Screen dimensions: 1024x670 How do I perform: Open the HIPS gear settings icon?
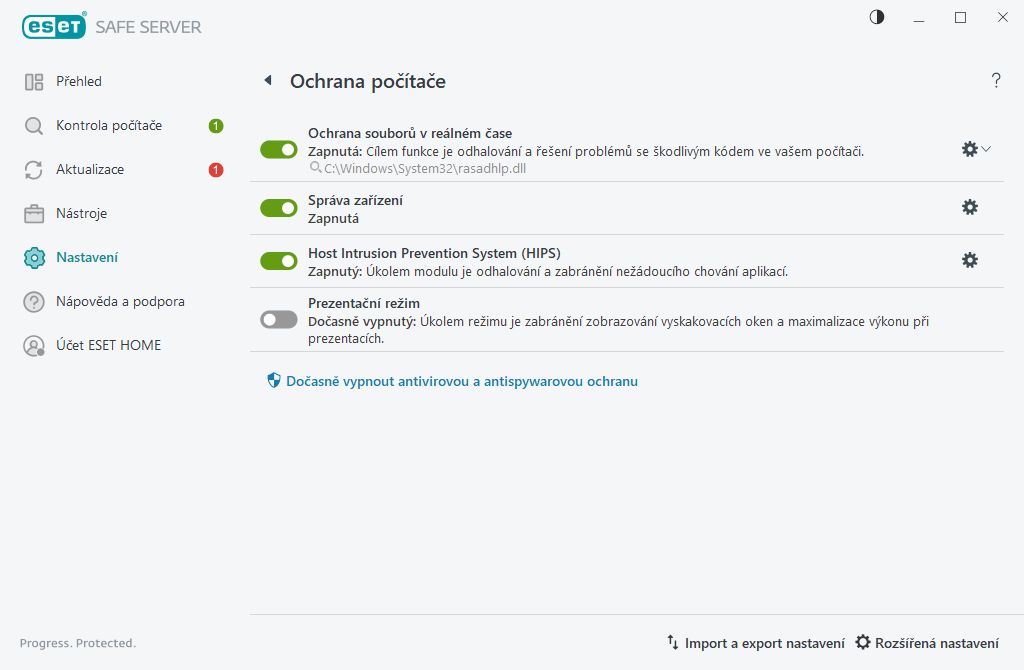click(x=969, y=260)
